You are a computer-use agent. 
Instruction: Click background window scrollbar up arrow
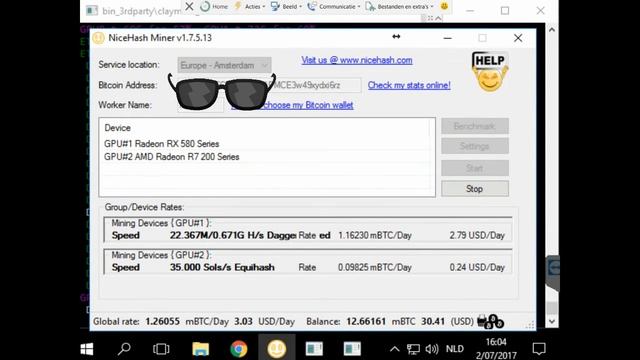pyautogui.click(x=552, y=30)
